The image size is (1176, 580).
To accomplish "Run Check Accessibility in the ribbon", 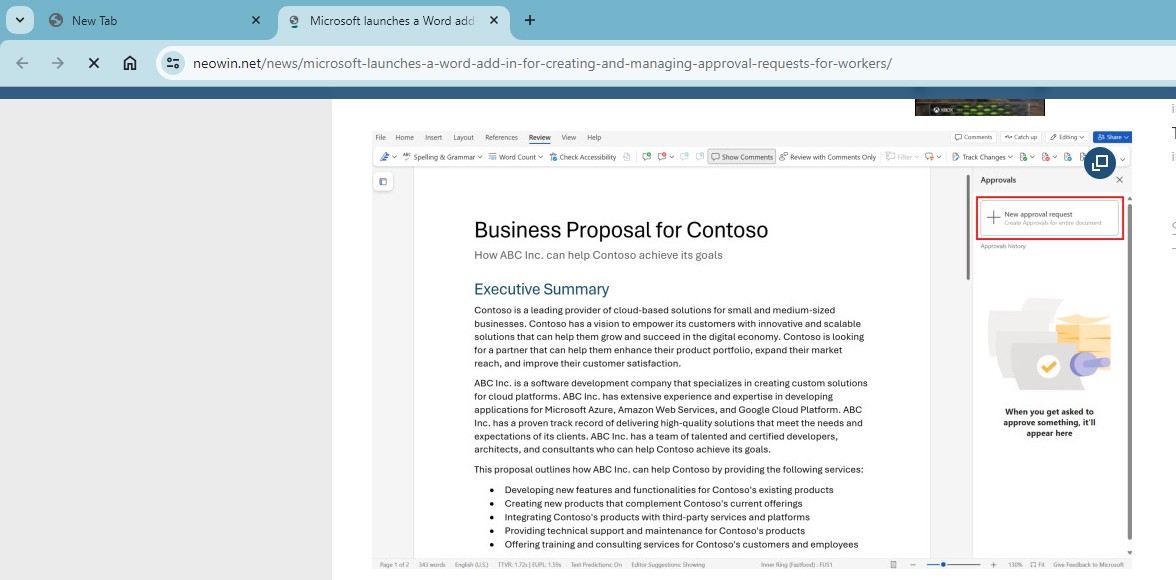I will tap(583, 157).
